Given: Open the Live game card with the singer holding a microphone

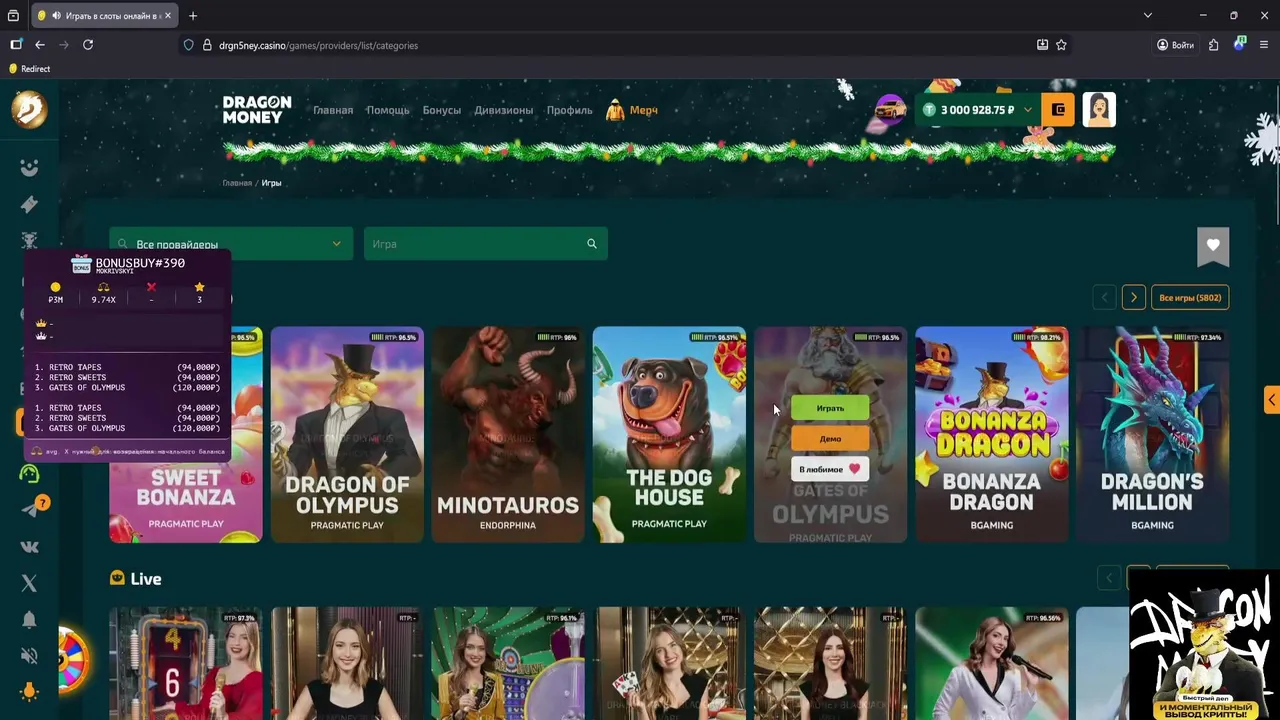Looking at the screenshot, I should pyautogui.click(x=992, y=663).
